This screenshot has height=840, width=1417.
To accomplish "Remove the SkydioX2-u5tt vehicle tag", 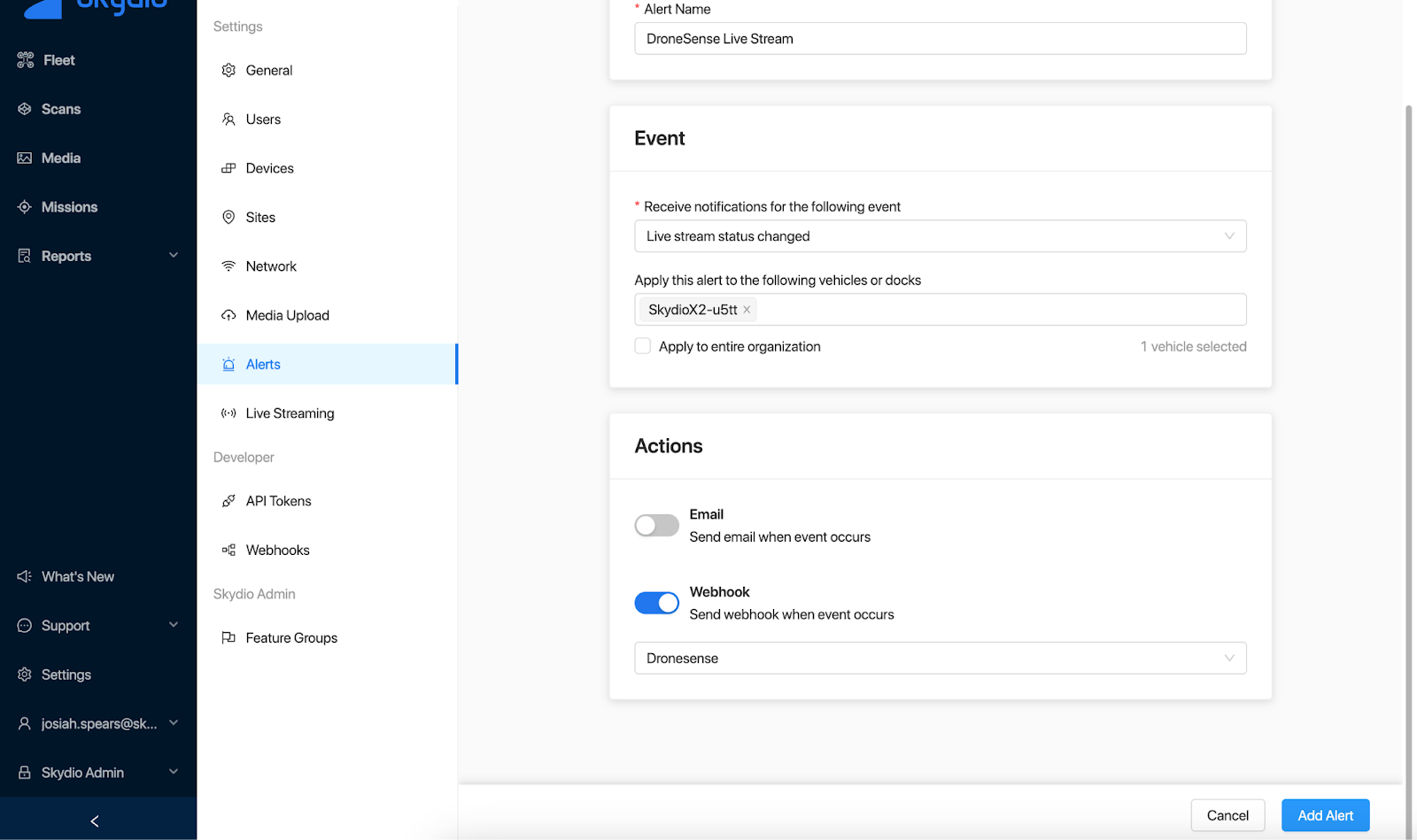I will [747, 310].
